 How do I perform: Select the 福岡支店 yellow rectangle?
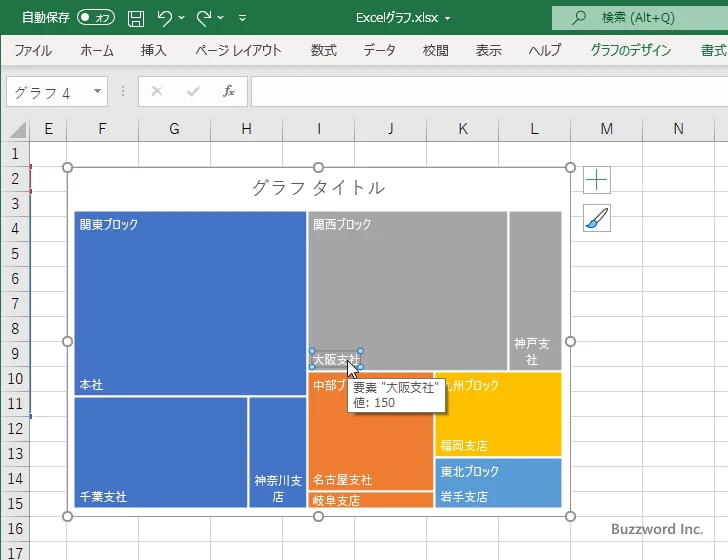[498, 414]
